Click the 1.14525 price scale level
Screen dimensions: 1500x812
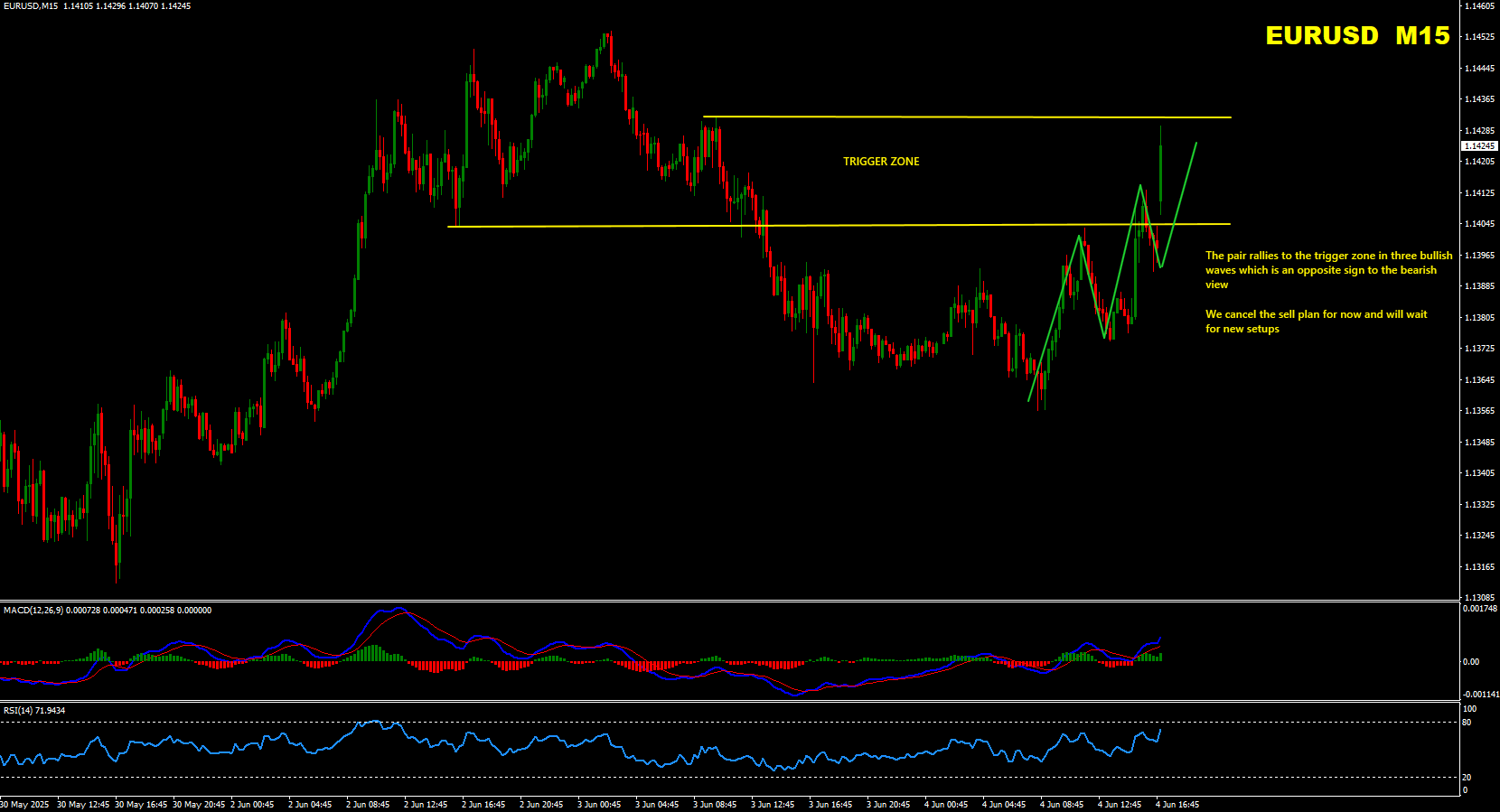pos(1479,37)
